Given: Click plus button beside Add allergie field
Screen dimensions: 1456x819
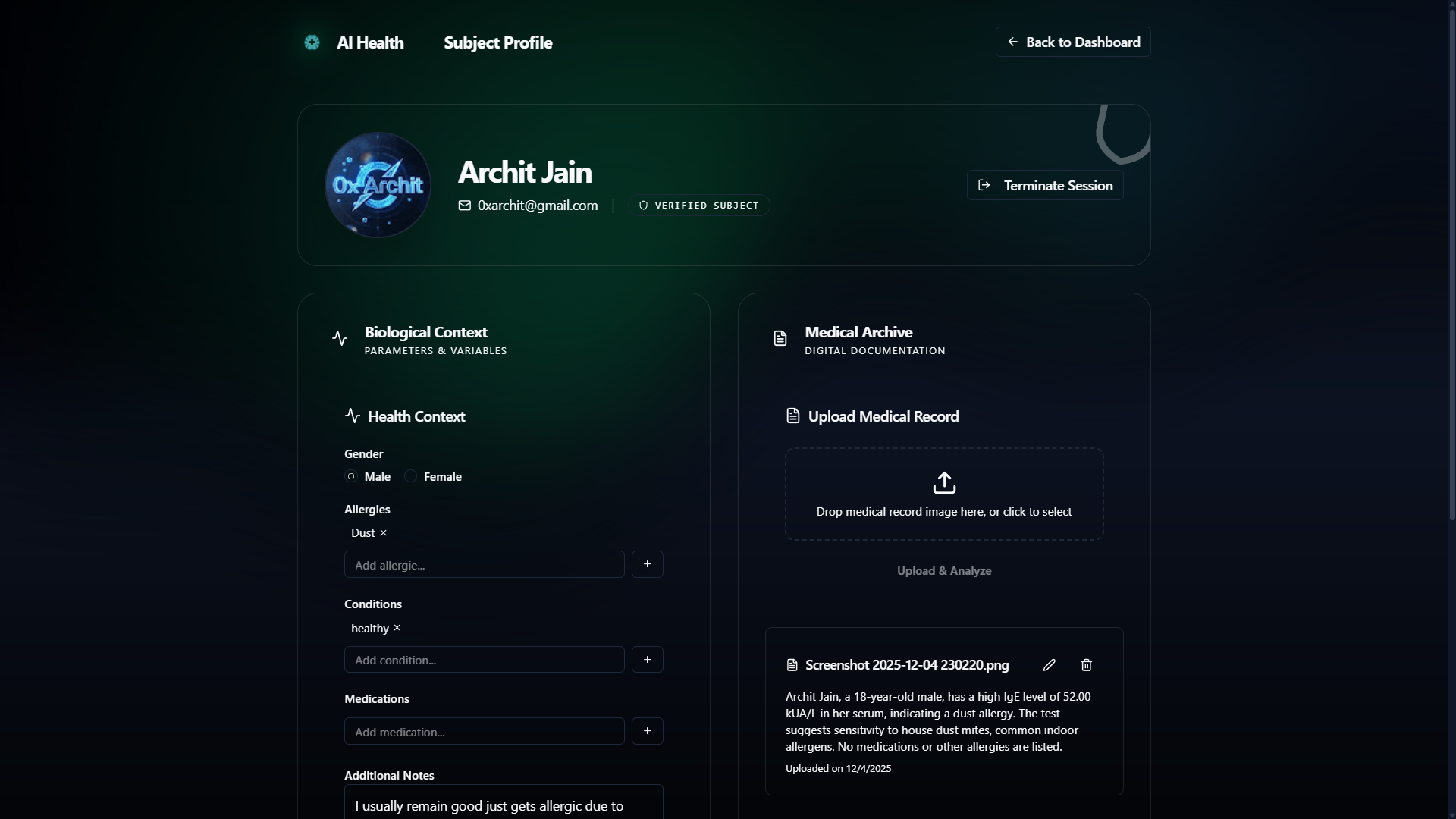Looking at the screenshot, I should [x=647, y=564].
